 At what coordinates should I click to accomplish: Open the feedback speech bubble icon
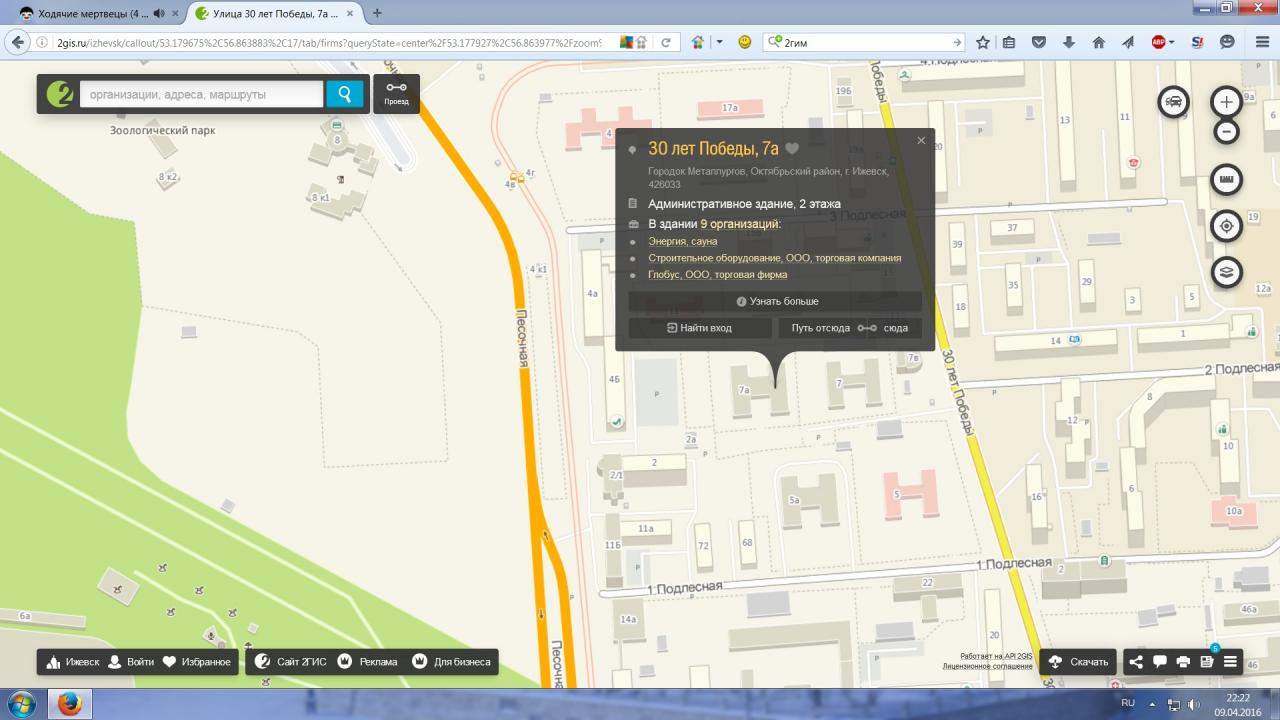coord(1160,662)
